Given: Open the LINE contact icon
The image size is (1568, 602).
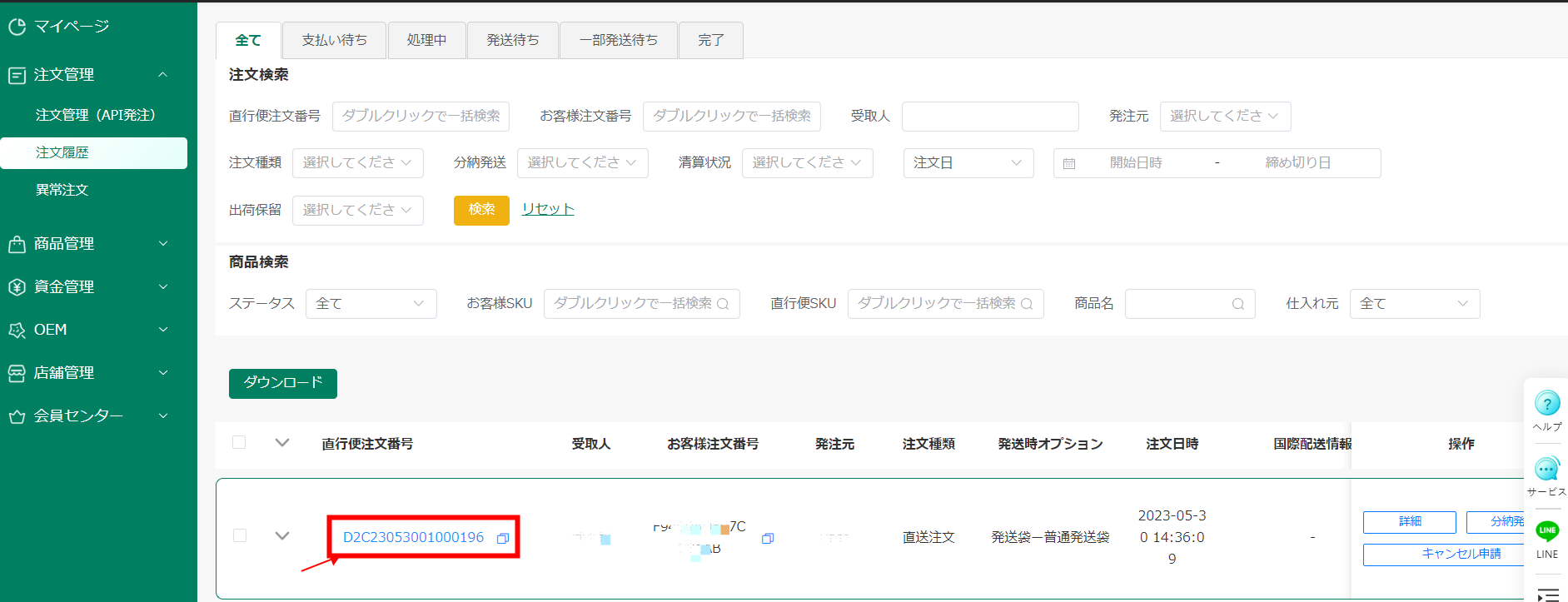Looking at the screenshot, I should (1547, 531).
